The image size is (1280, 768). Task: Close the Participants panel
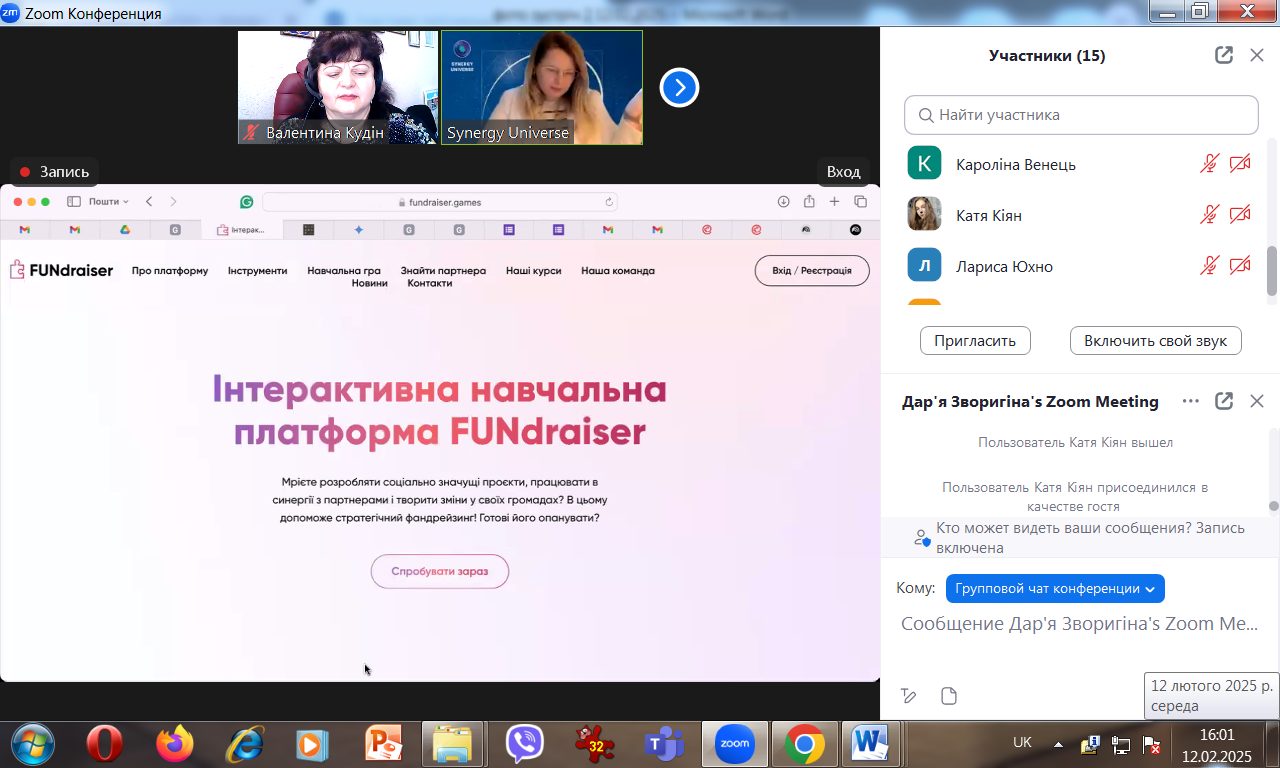1257,55
